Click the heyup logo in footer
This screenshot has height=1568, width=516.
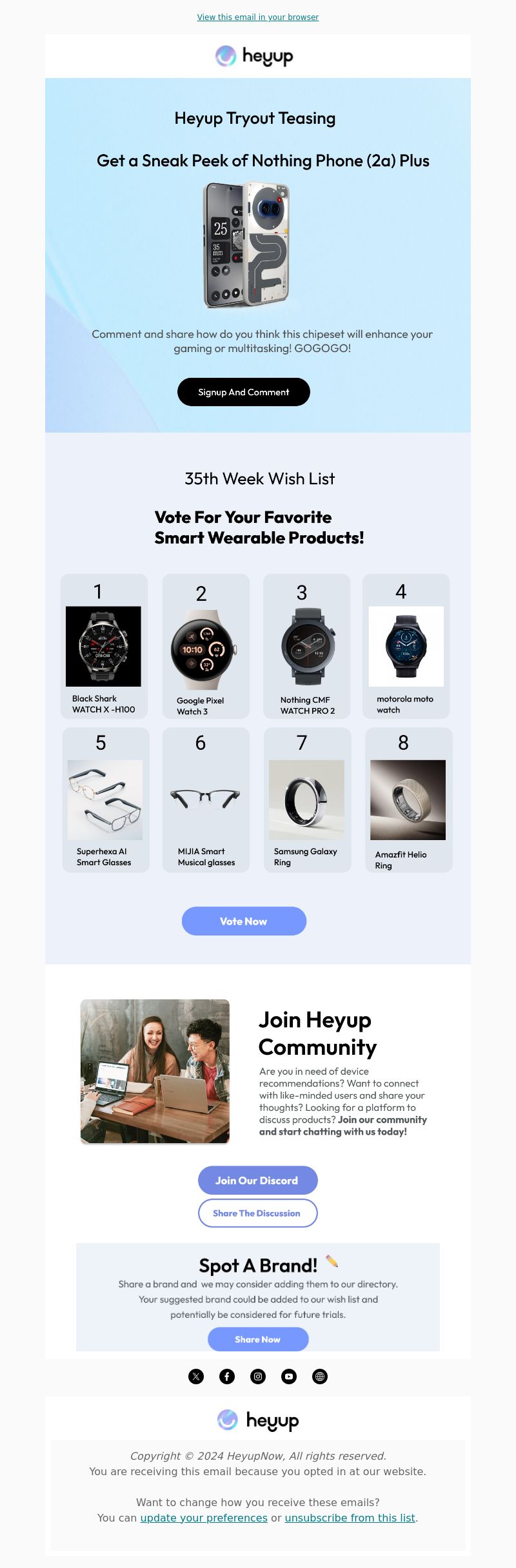pyautogui.click(x=258, y=1420)
